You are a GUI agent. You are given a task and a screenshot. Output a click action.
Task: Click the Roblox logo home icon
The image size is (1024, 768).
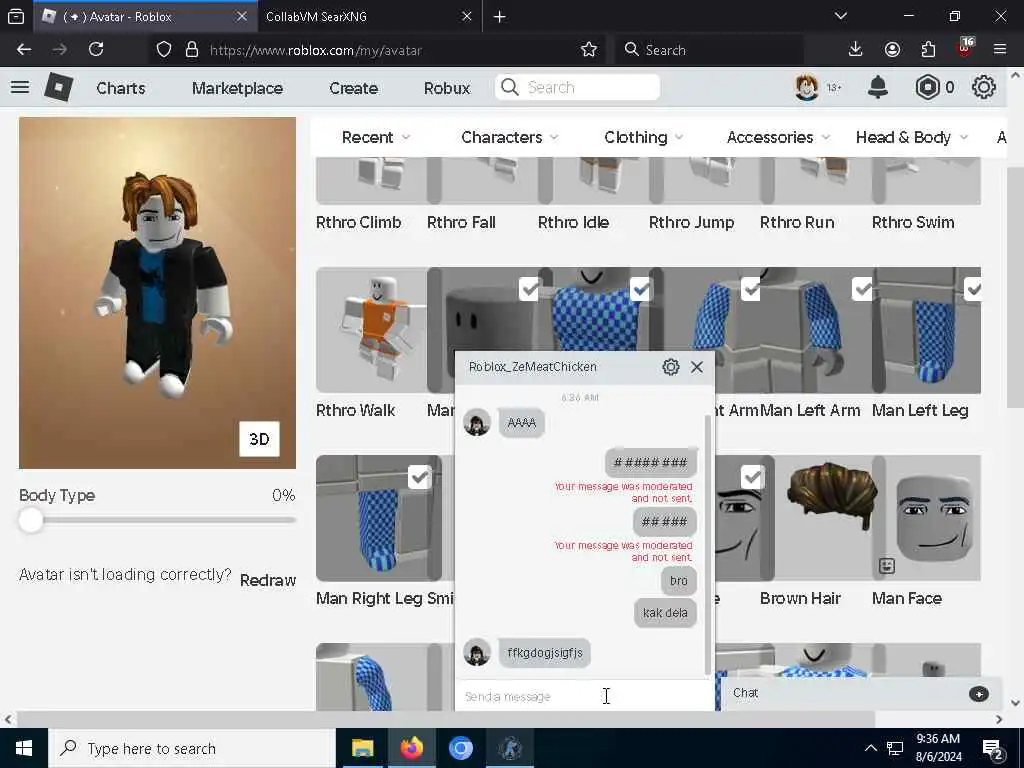tap(58, 87)
